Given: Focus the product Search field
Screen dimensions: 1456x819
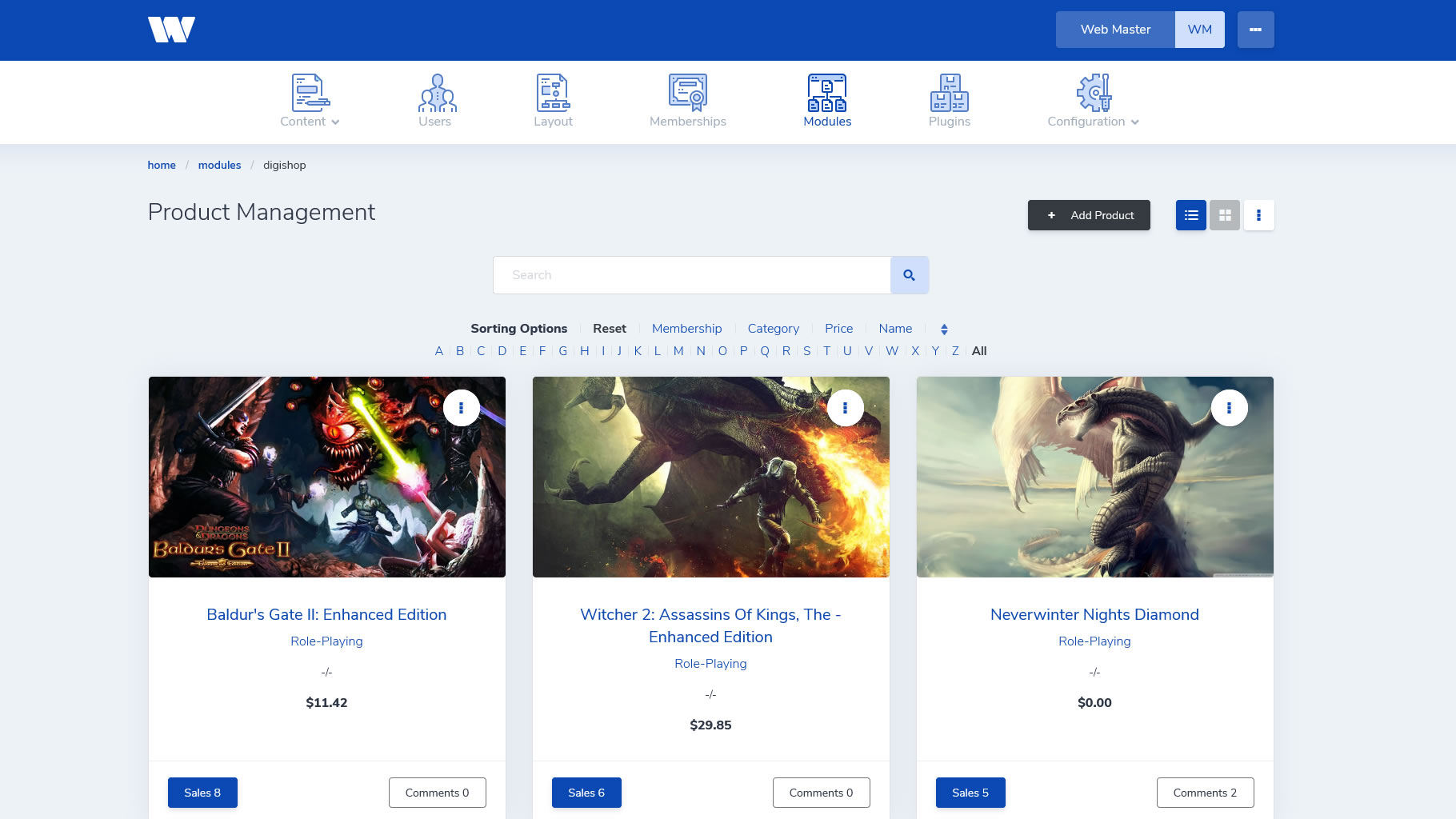Looking at the screenshot, I should click(x=692, y=275).
